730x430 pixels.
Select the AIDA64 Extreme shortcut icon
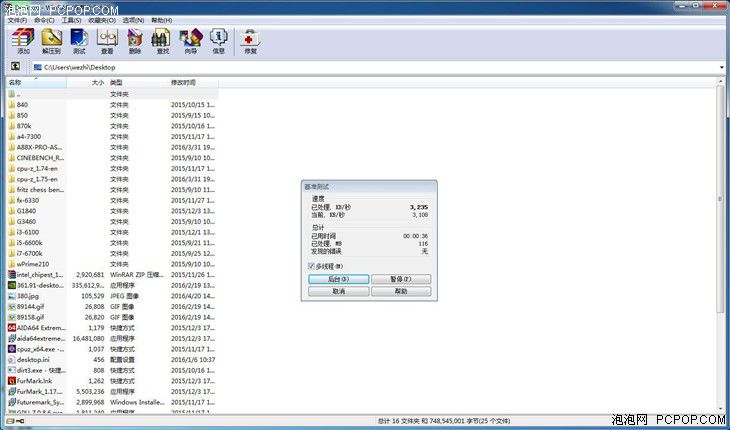12,328
